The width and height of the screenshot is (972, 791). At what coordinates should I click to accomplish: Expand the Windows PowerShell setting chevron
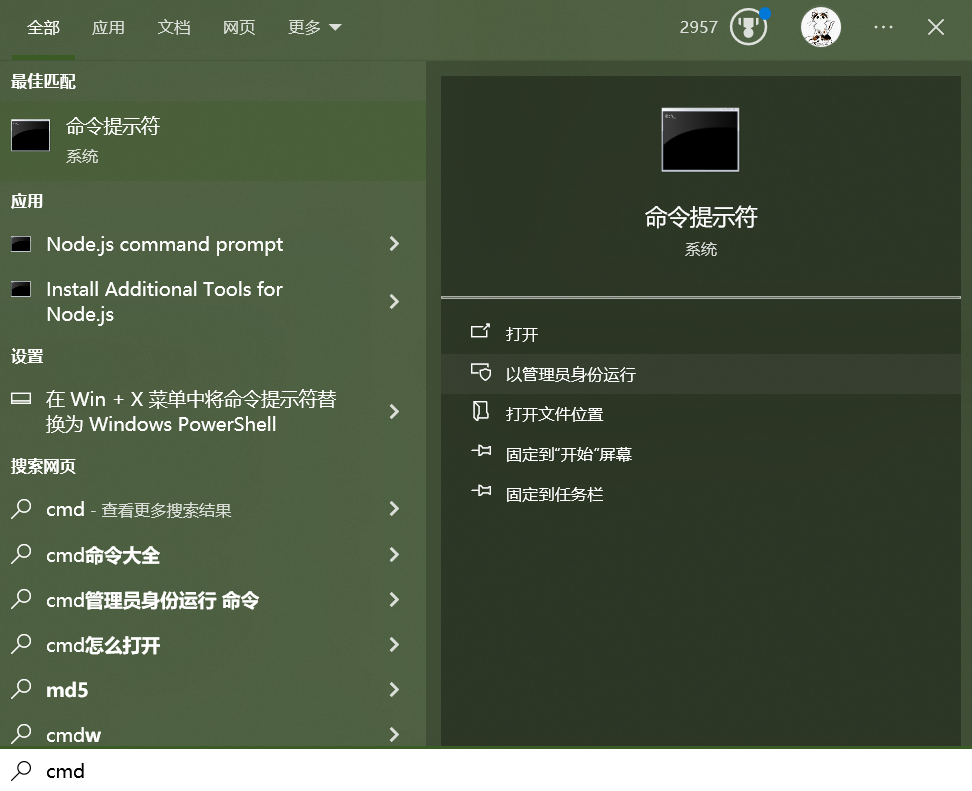pyautogui.click(x=394, y=412)
